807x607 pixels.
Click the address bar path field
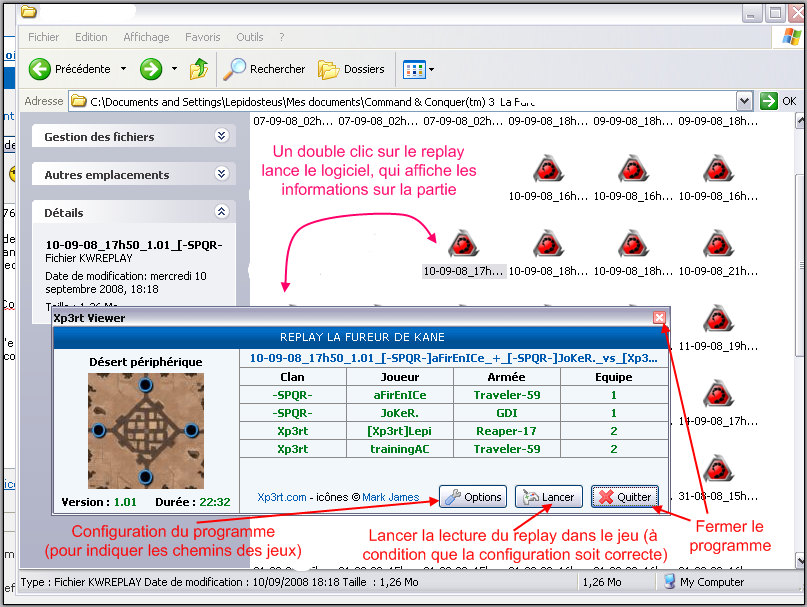tap(402, 101)
